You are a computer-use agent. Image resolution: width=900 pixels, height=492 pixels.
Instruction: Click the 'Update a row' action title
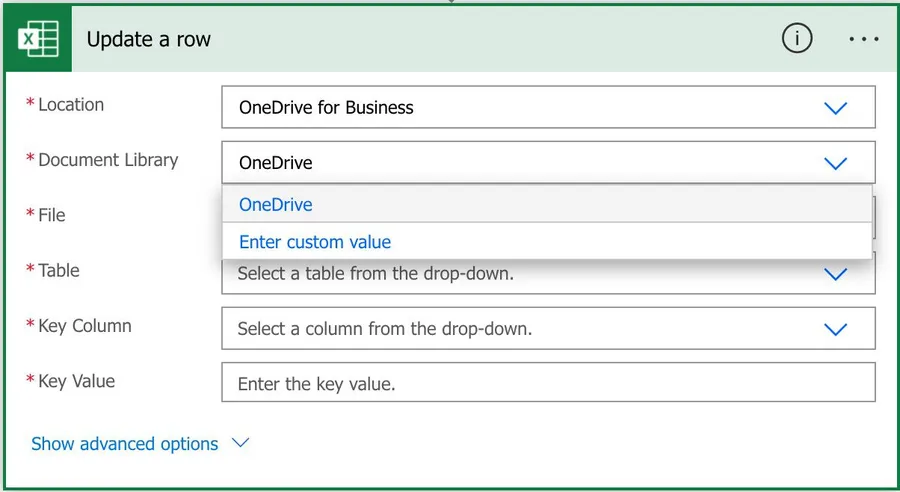coord(149,40)
